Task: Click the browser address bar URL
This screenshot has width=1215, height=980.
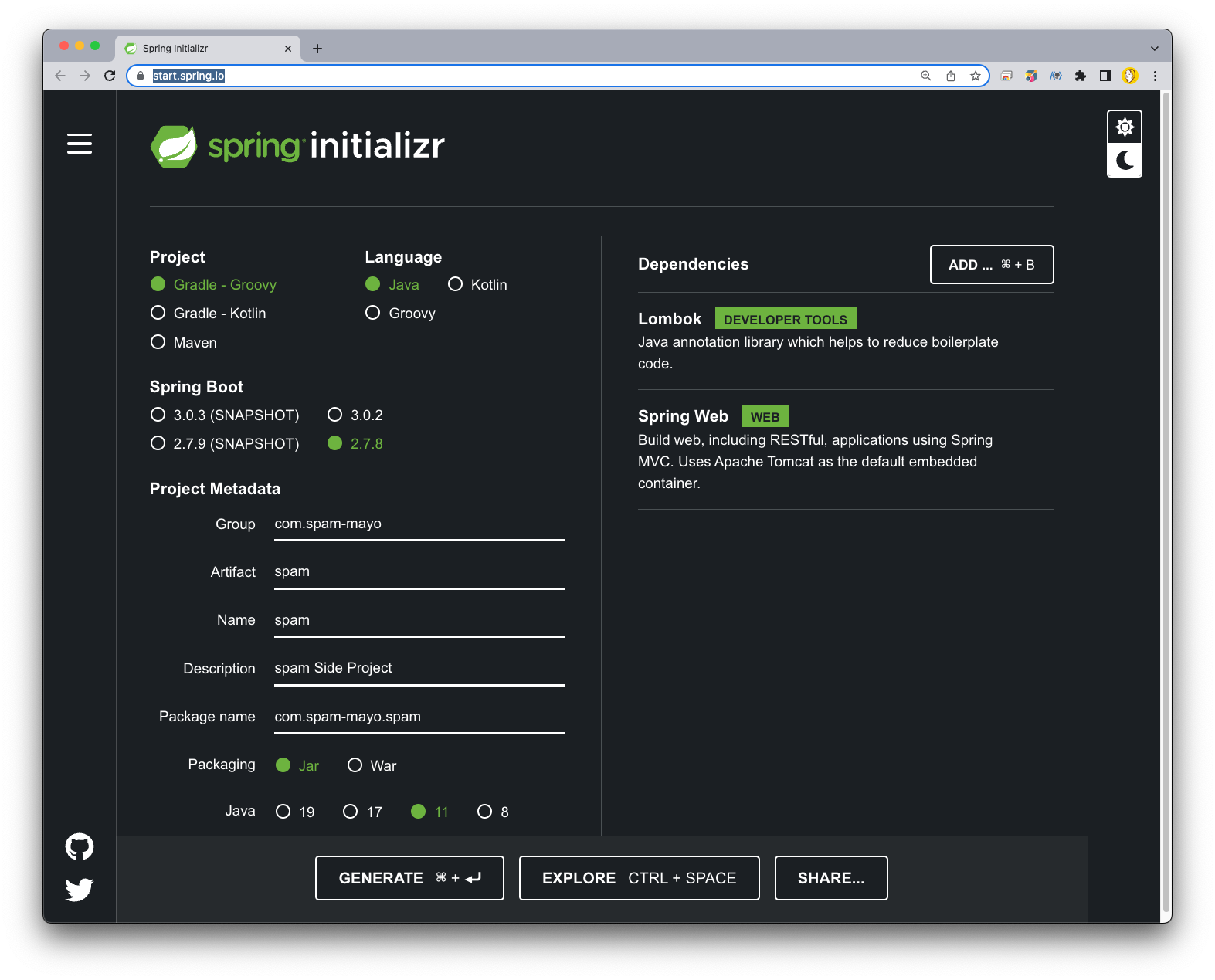Action: tap(188, 76)
